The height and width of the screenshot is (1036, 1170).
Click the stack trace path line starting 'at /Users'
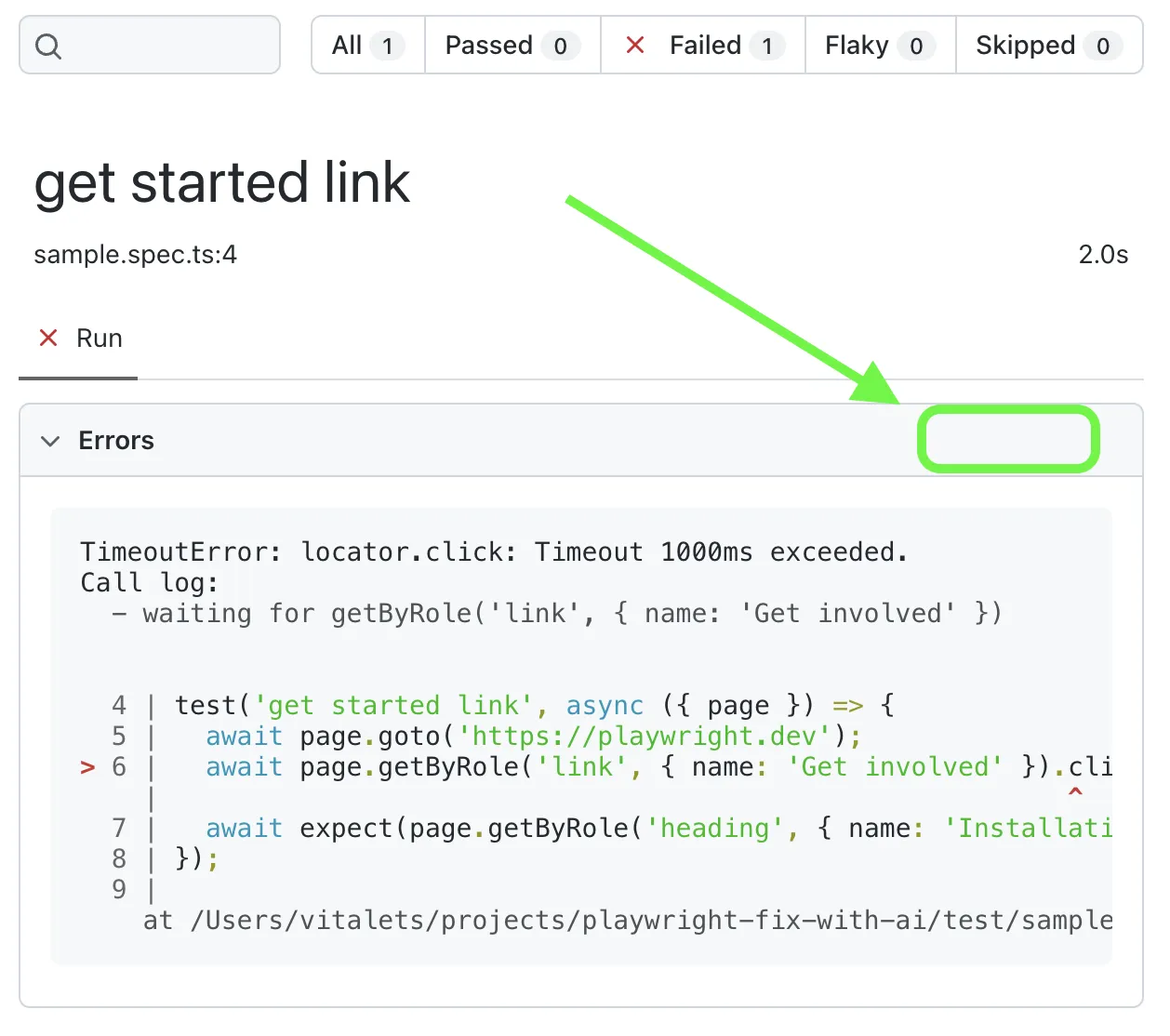click(x=628, y=921)
